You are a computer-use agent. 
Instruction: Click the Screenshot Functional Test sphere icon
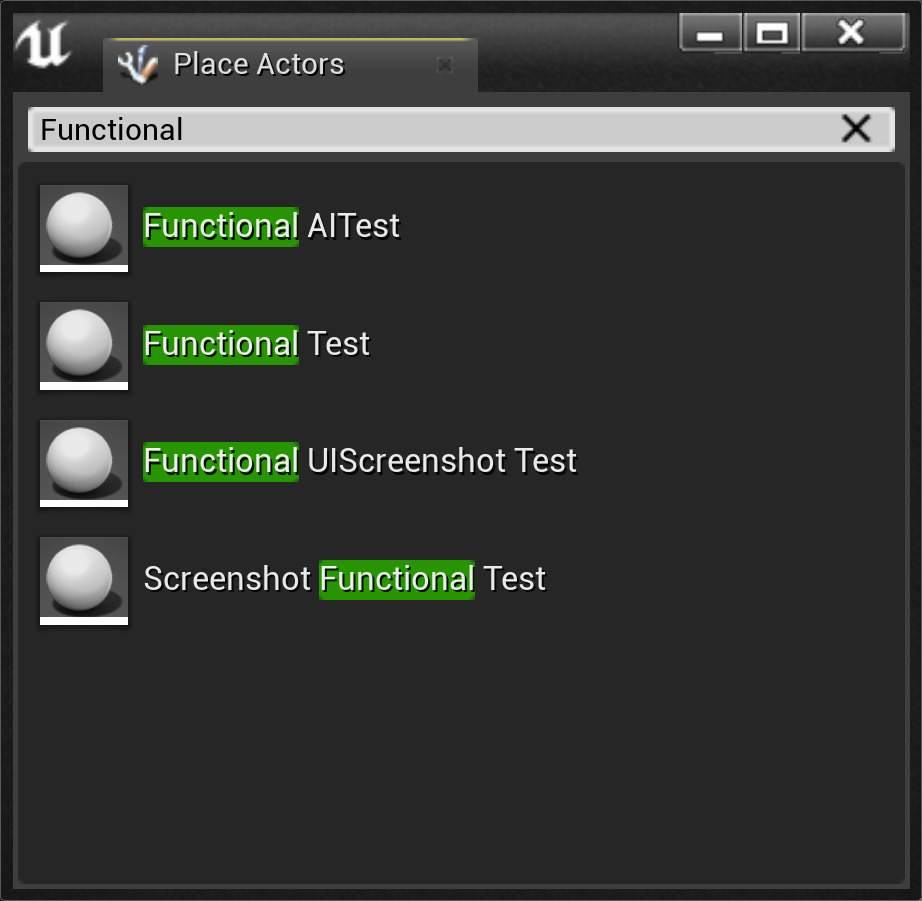click(x=84, y=580)
